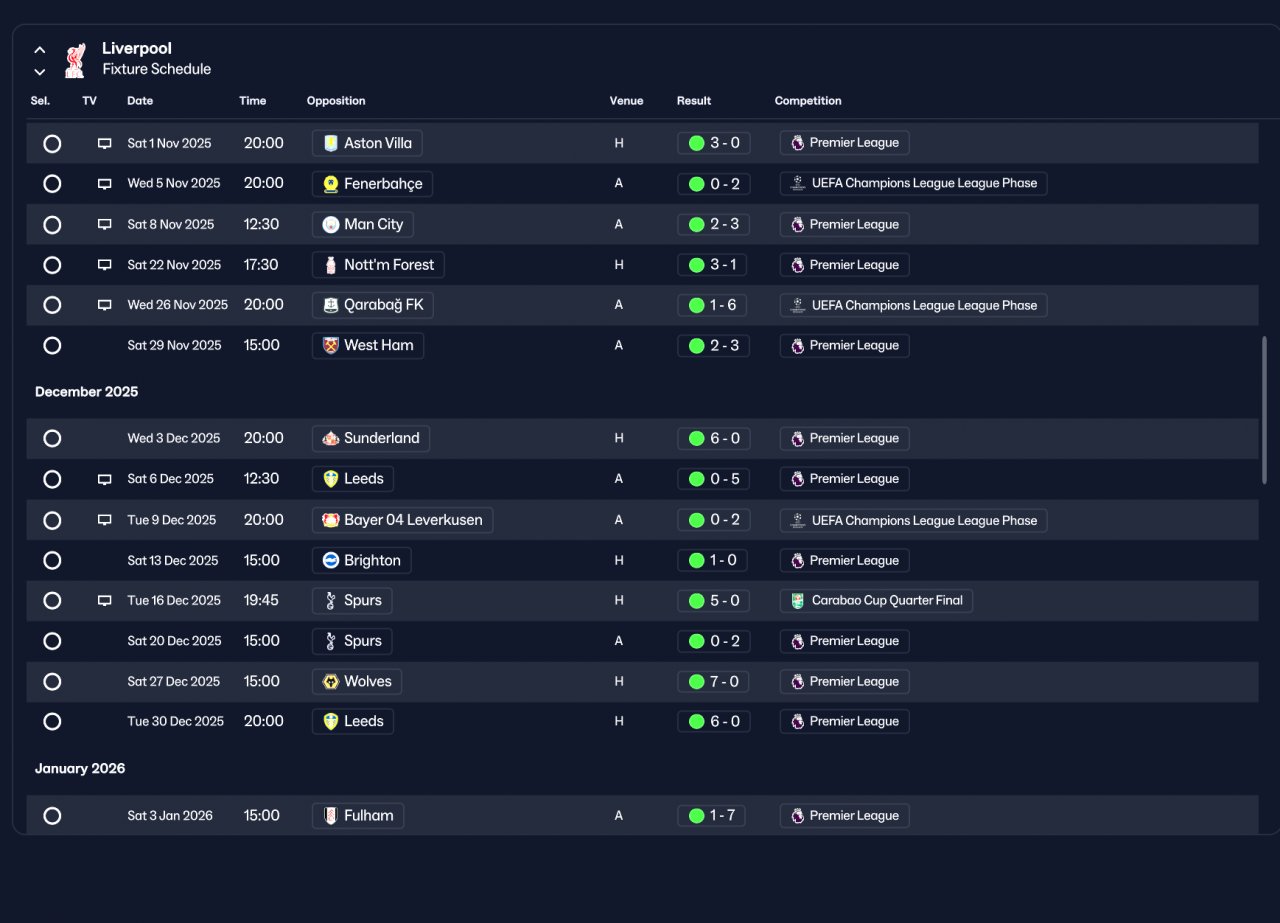The height and width of the screenshot is (923, 1280).
Task: Open the Nott'm Forest team link
Action: (x=379, y=265)
